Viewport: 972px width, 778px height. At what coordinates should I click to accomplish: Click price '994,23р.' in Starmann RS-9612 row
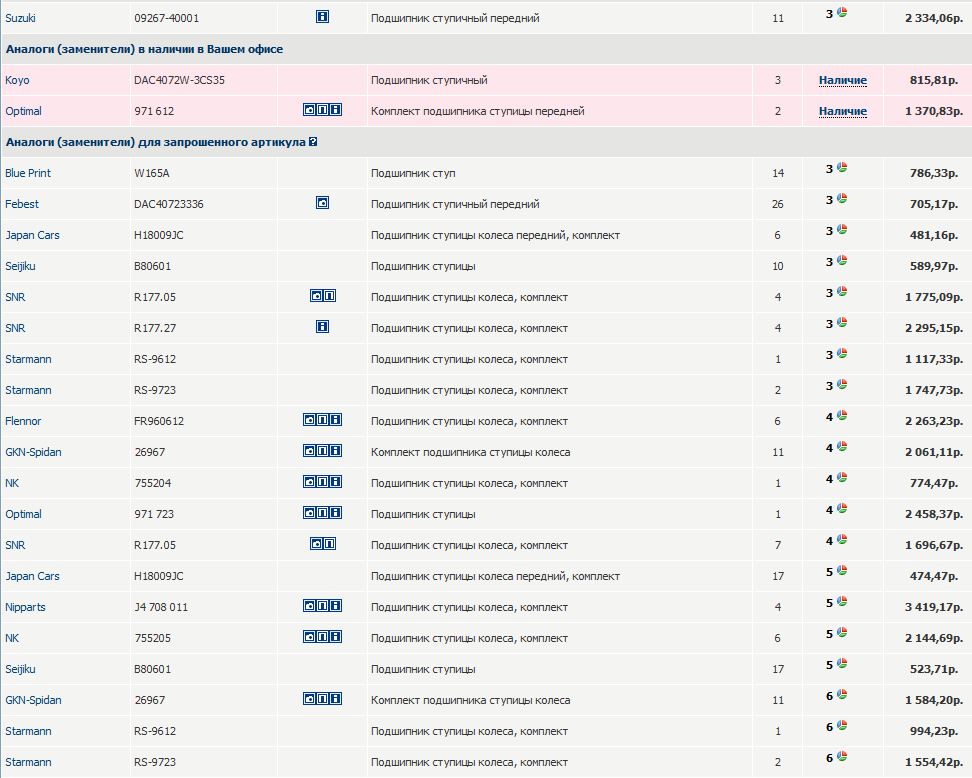coord(934,731)
